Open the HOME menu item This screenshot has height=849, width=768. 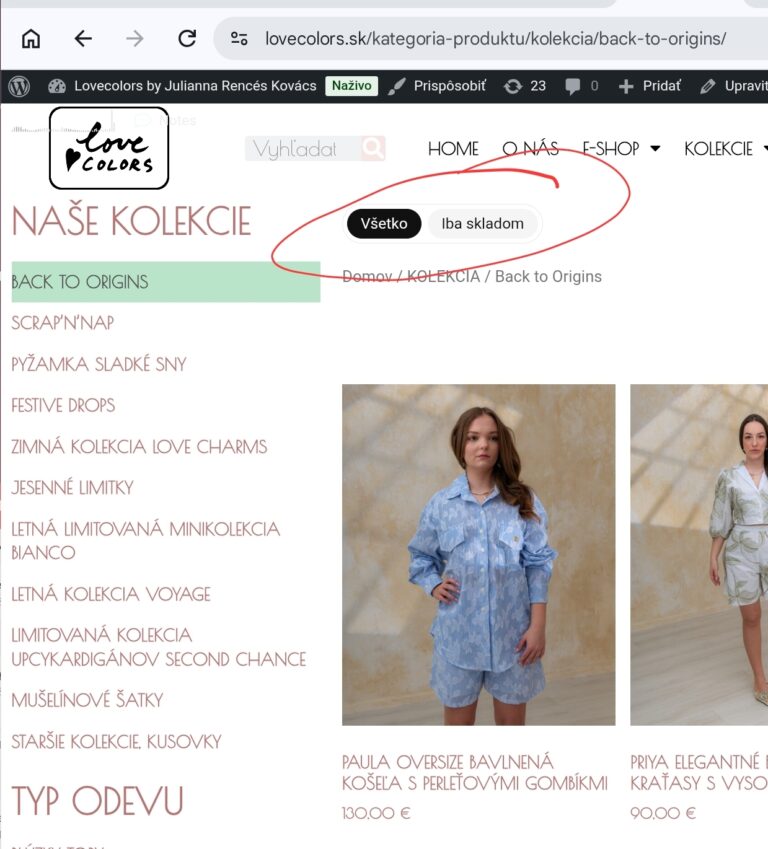coord(453,149)
